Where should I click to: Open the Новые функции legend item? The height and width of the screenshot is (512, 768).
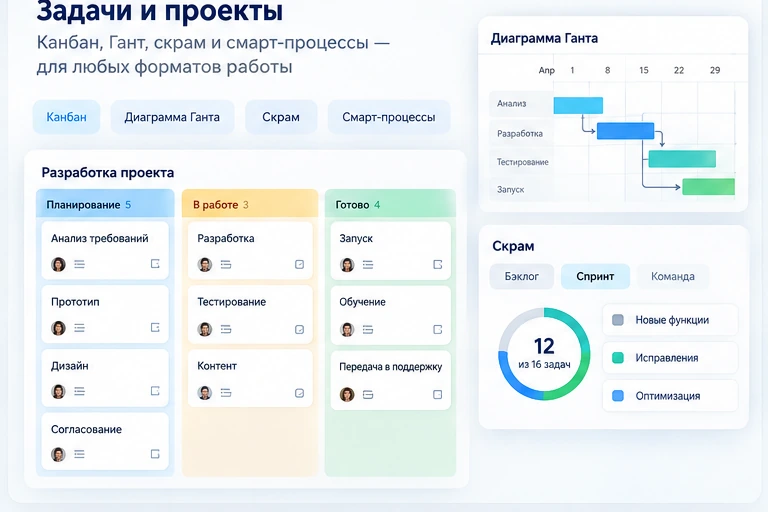[x=670, y=320]
